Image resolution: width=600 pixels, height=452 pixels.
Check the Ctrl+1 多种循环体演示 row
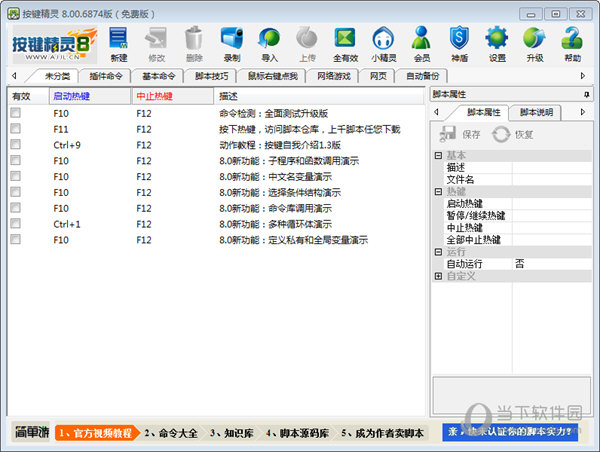point(16,224)
